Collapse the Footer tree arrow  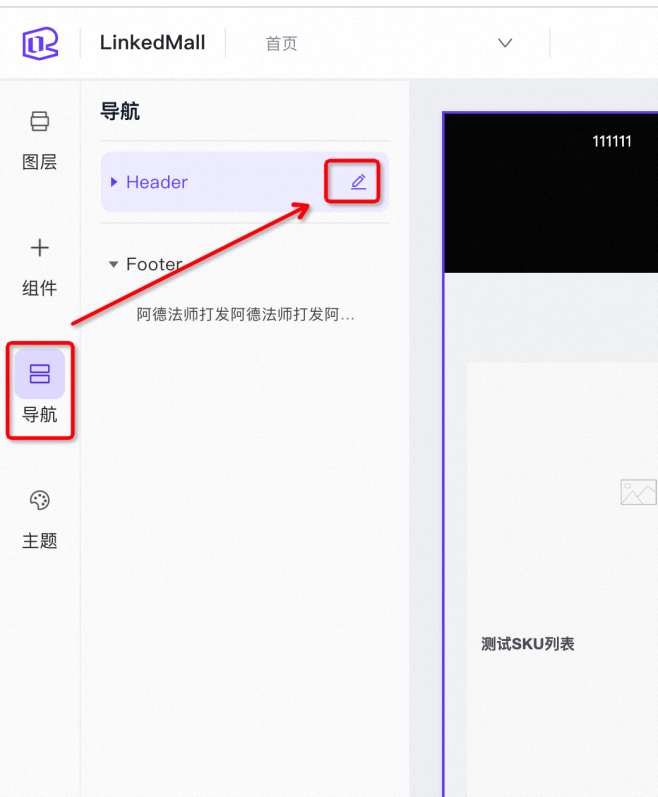coord(114,265)
